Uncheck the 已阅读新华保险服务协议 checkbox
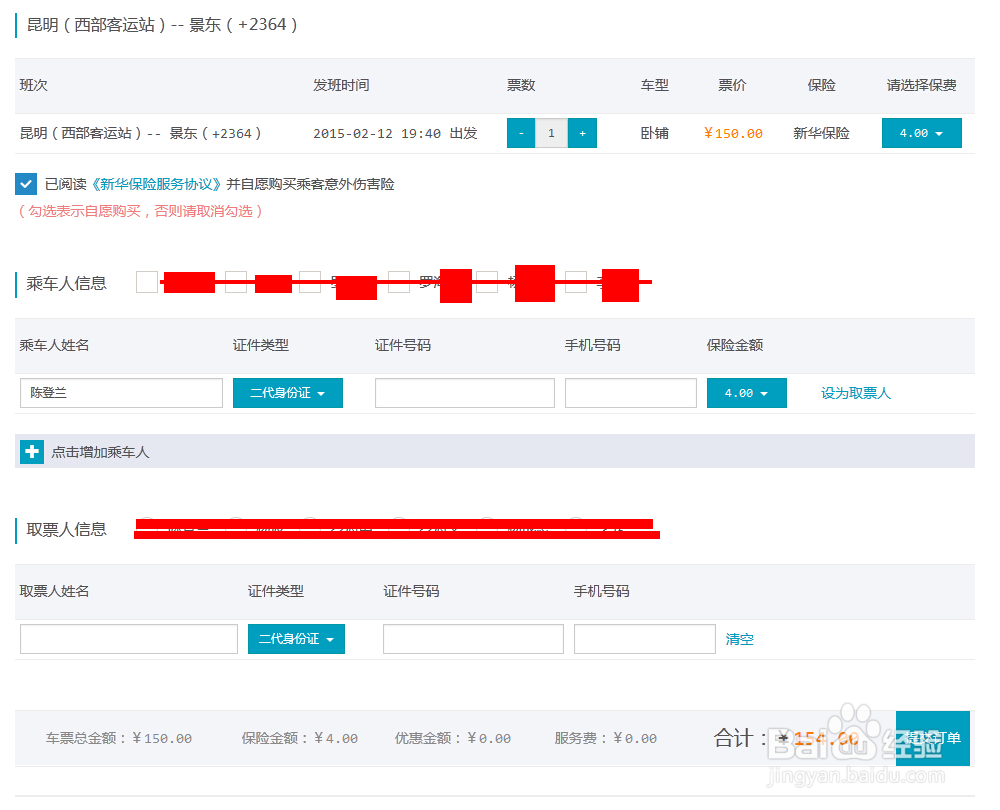1000x810 pixels. [26, 184]
